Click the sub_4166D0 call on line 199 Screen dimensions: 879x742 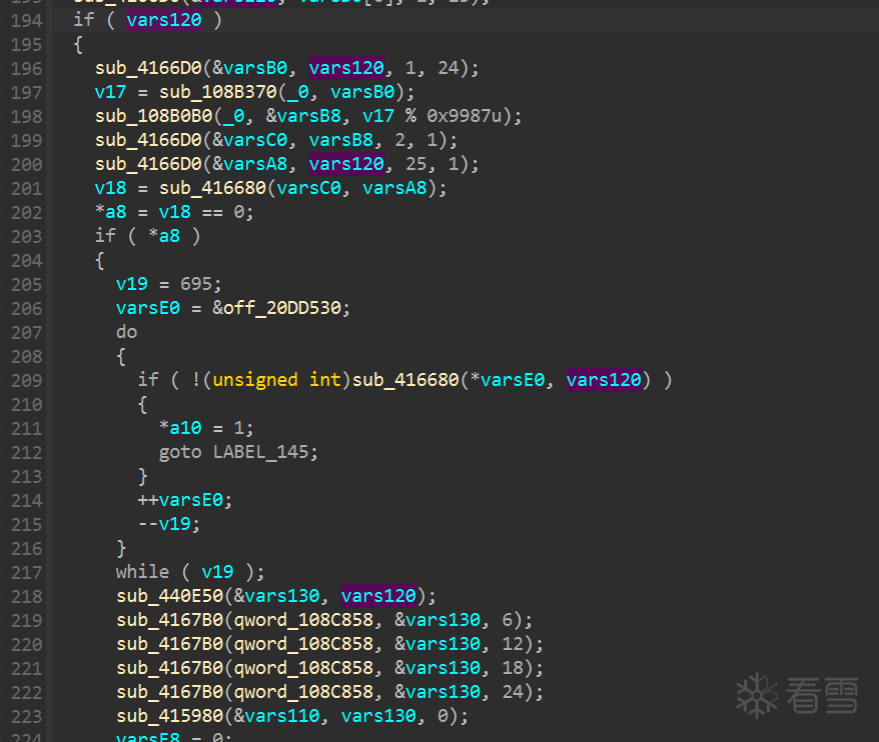(x=148, y=140)
